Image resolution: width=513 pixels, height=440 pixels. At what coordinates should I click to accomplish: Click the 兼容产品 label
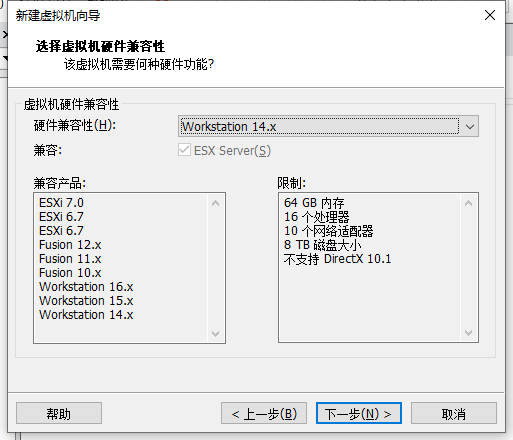(60, 183)
